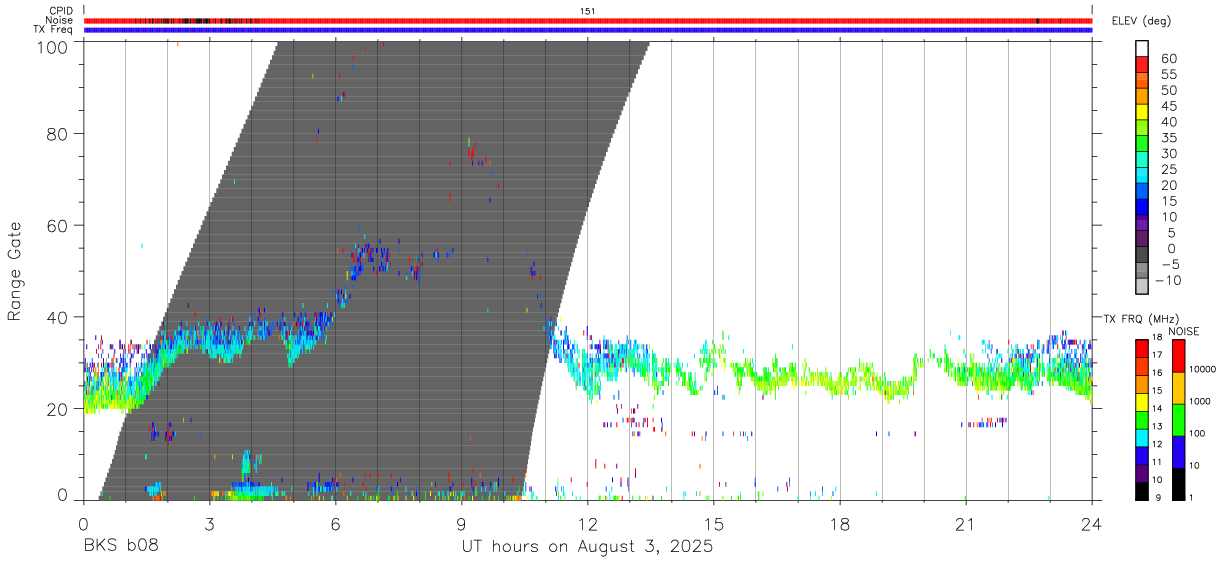The image size is (1228, 567).
Task: Click the blue 15–20 ELEV colorbar segment
Action: click(x=1142, y=193)
